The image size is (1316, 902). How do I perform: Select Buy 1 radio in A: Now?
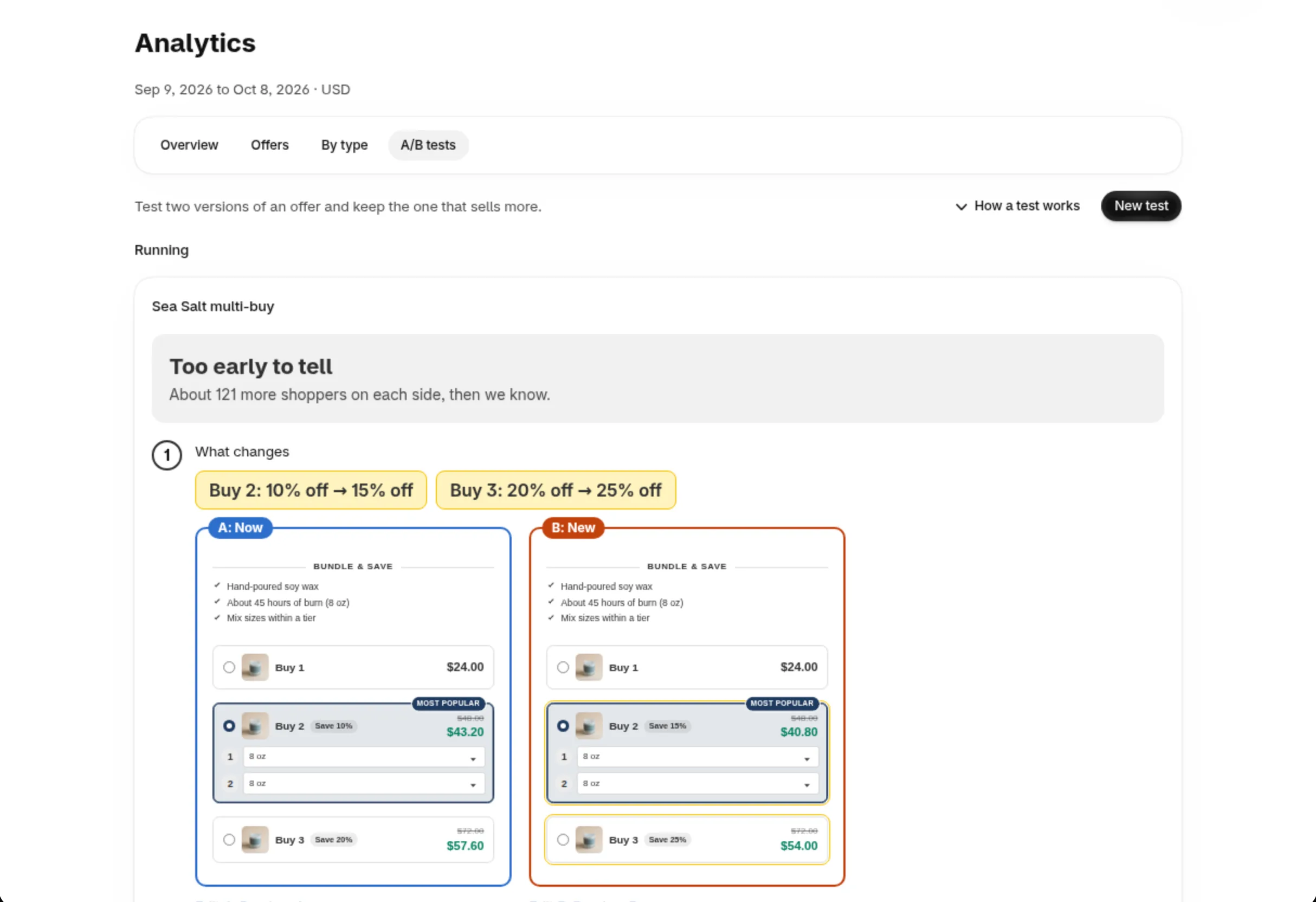click(229, 667)
